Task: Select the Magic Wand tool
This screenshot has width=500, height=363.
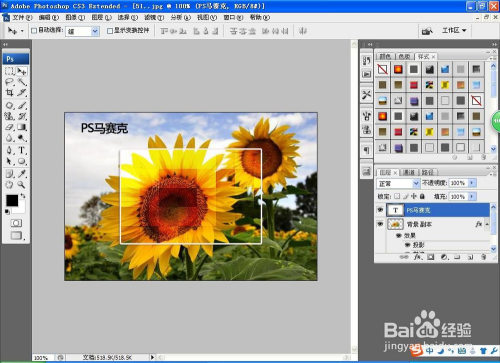Action: (x=22, y=82)
